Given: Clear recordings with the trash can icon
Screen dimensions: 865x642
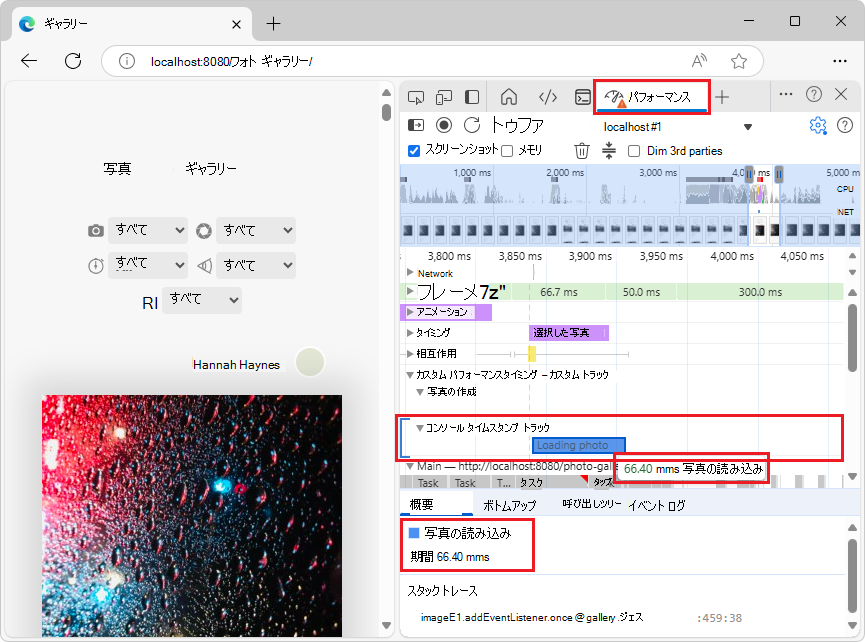Looking at the screenshot, I should [x=582, y=149].
